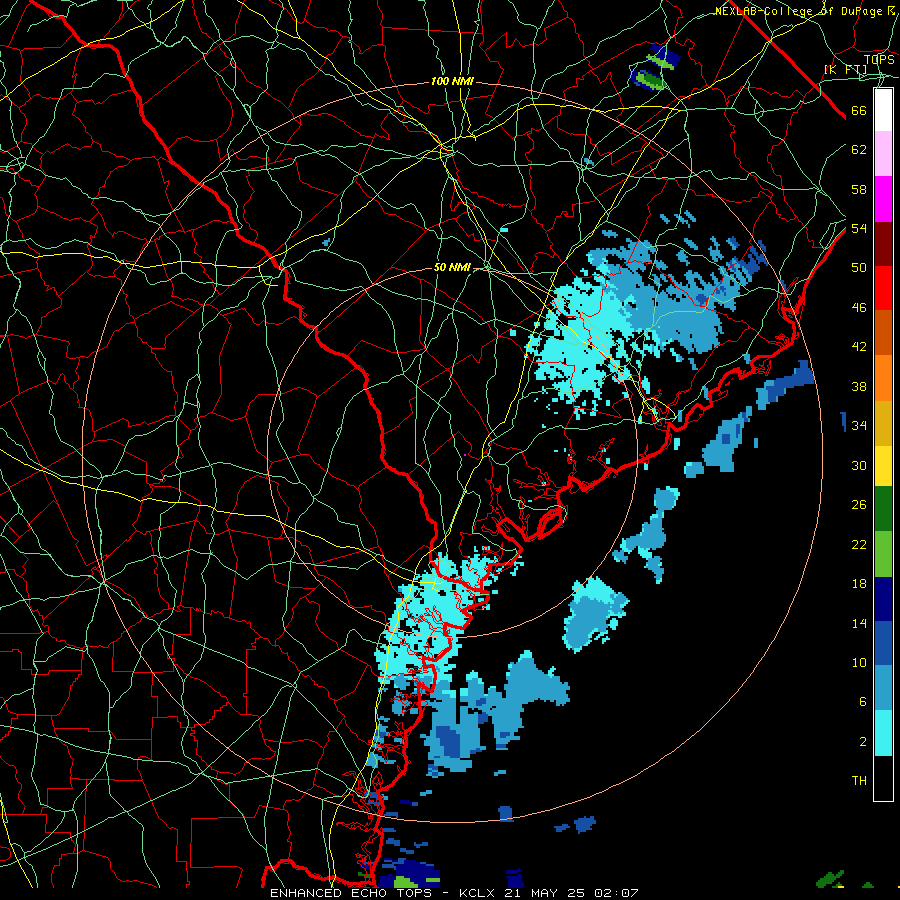The height and width of the screenshot is (900, 900).
Task: Select the "38" legend number
Action: coord(859,387)
